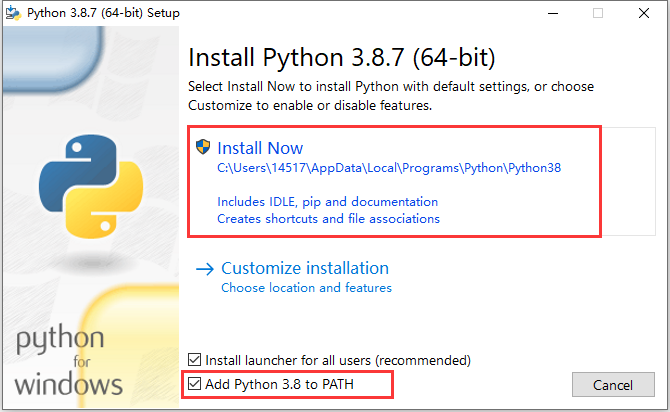The image size is (670, 412).
Task: Start installation via Install Now
Action: click(260, 148)
